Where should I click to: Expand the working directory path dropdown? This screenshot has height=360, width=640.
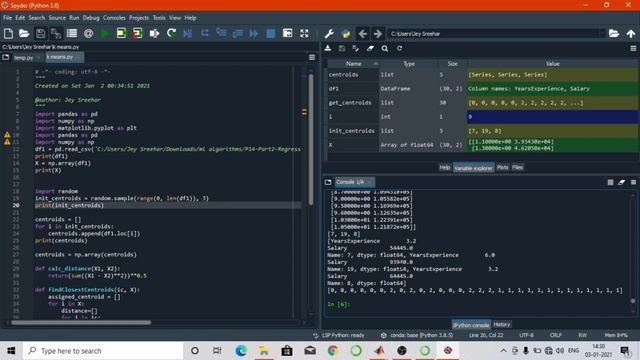[x=602, y=33]
